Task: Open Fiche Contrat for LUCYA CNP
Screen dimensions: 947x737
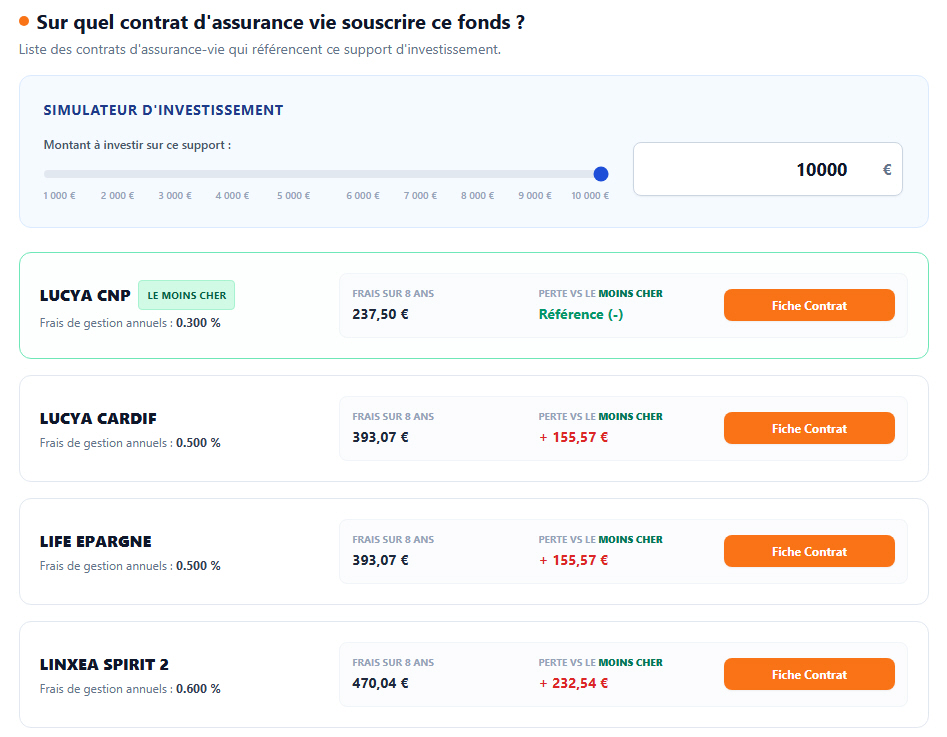Action: (x=809, y=305)
